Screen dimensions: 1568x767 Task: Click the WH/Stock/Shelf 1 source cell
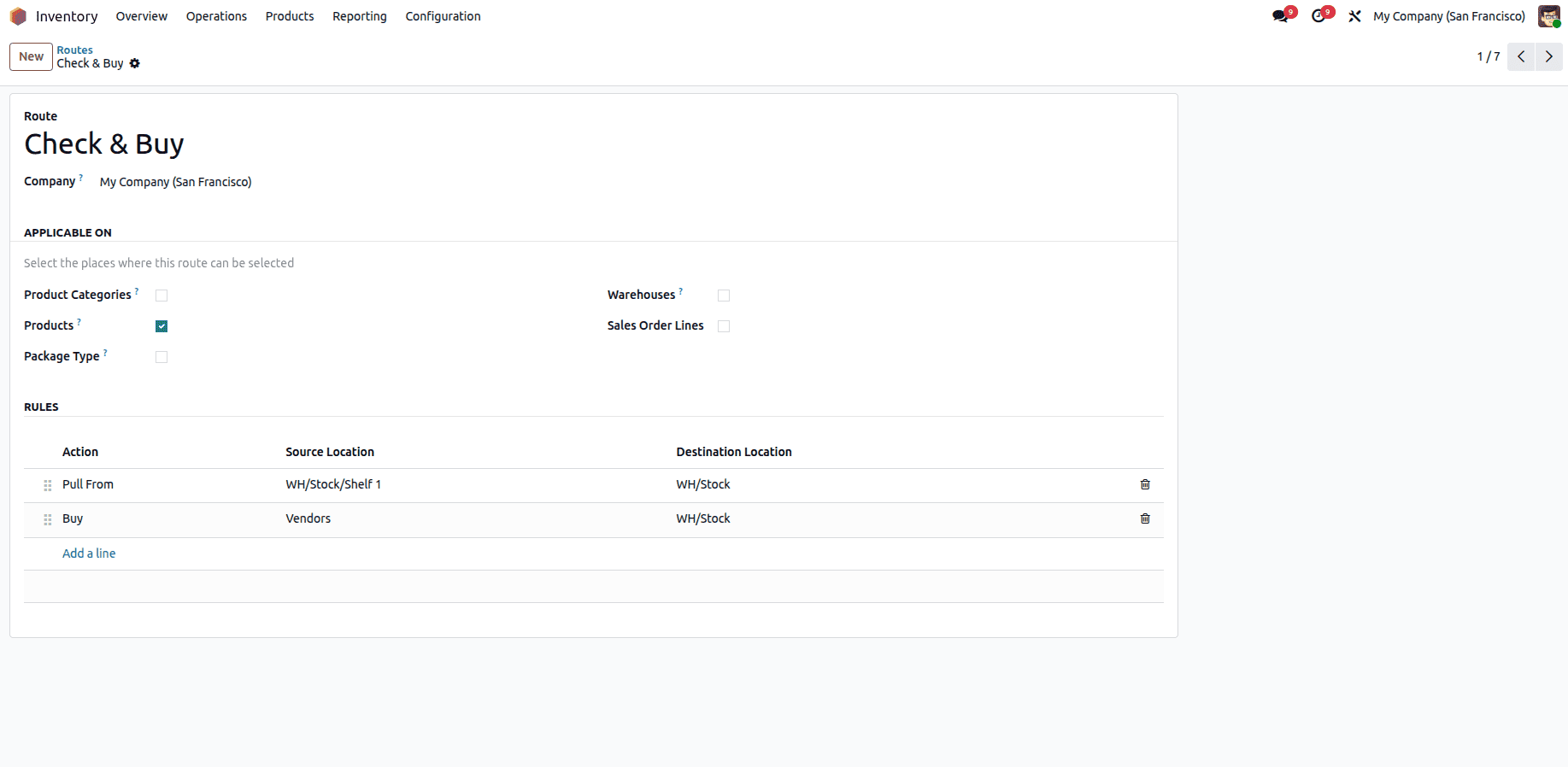tap(333, 484)
